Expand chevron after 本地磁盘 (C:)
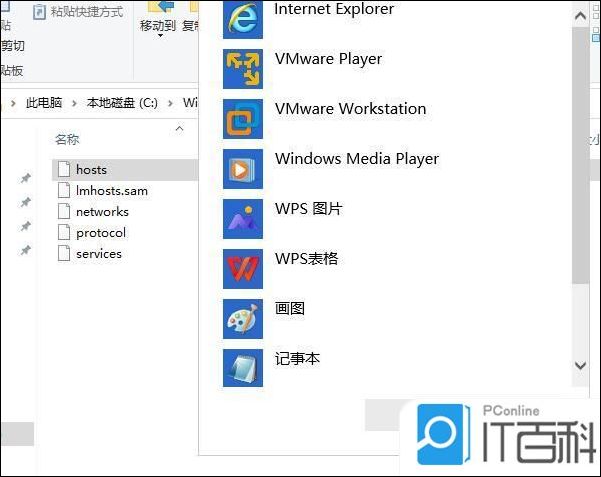Screen dimensions: 601x477 171,103
